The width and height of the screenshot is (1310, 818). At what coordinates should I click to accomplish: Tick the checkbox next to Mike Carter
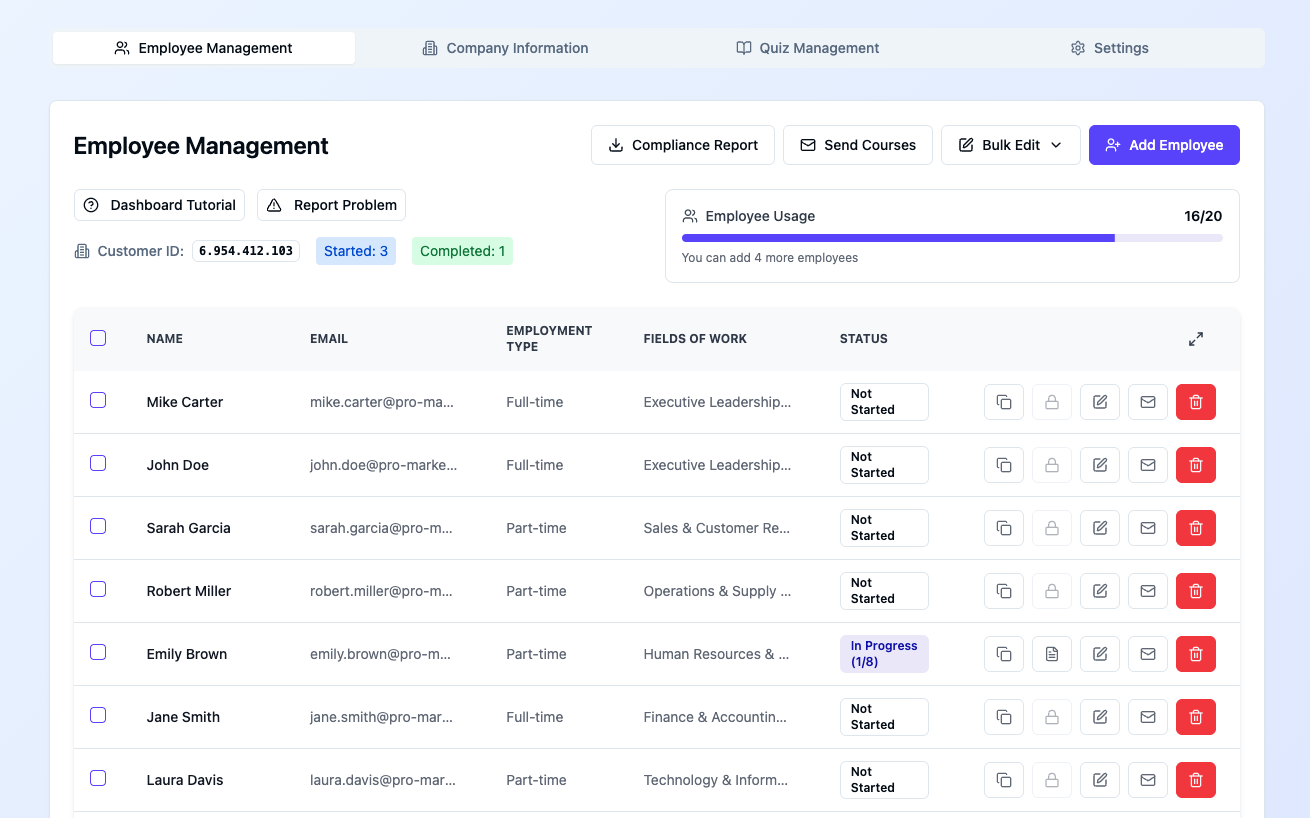pos(97,399)
